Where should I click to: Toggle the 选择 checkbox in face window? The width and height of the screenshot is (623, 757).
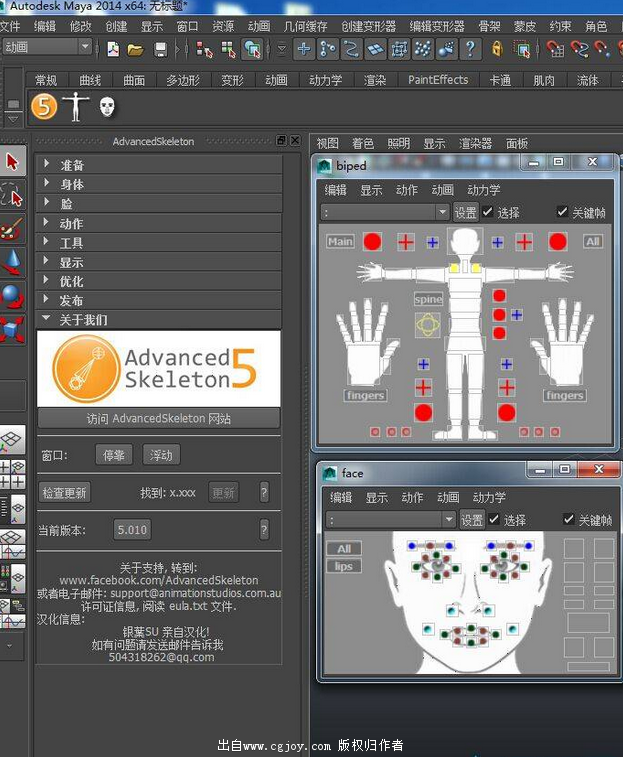click(494, 519)
